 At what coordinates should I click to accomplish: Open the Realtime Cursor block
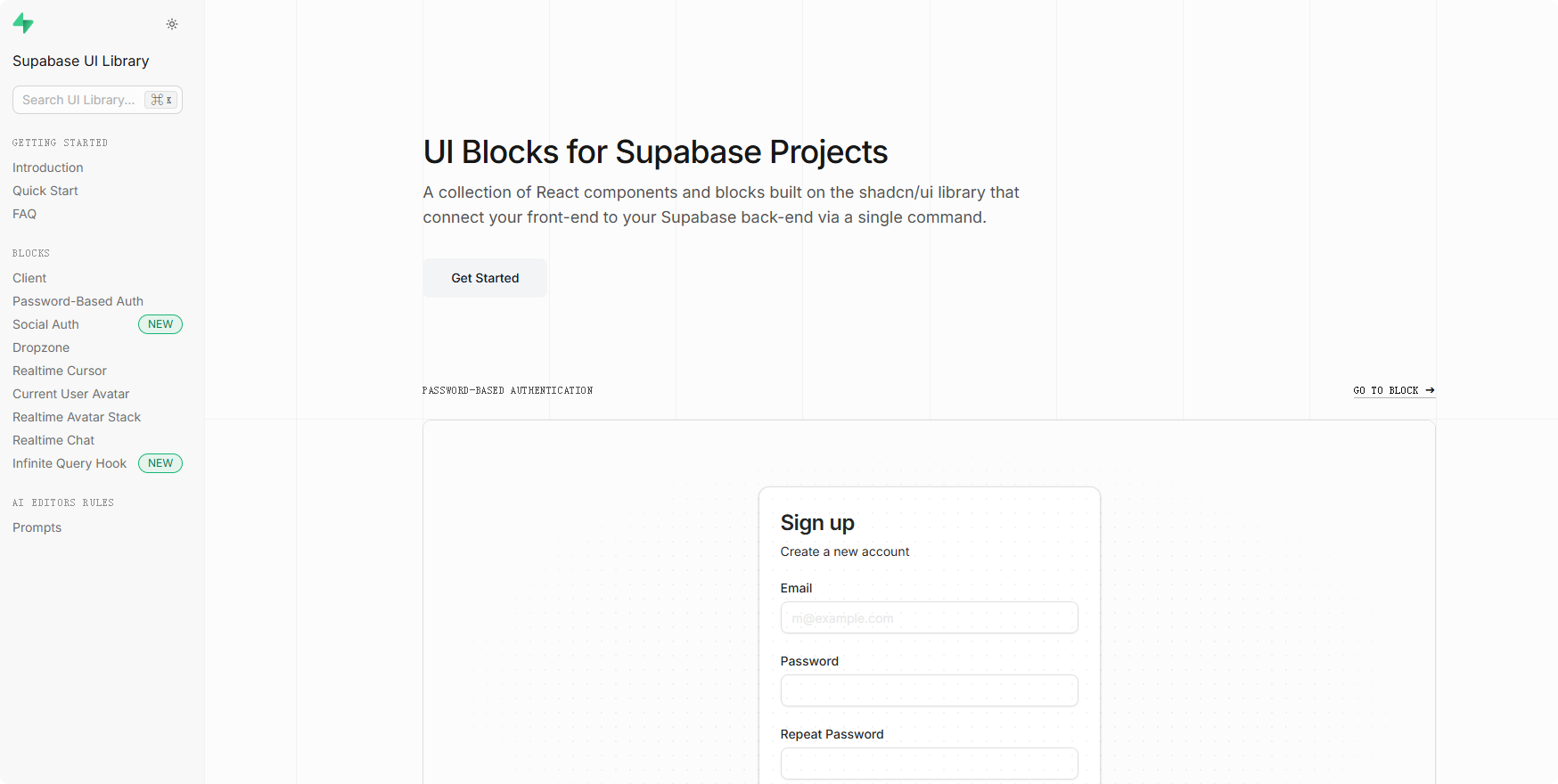59,371
